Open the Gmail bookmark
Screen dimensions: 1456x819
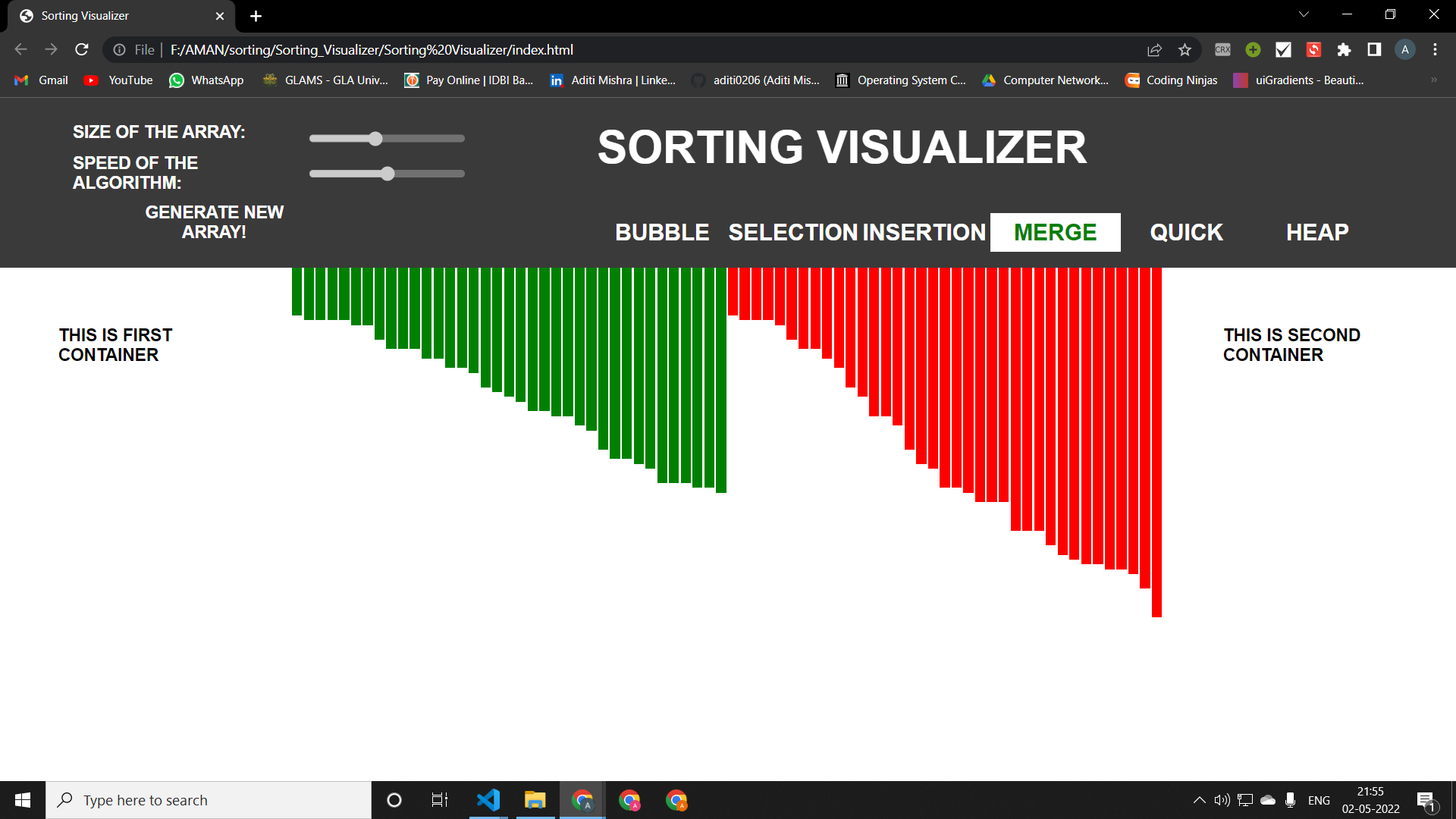pos(41,80)
